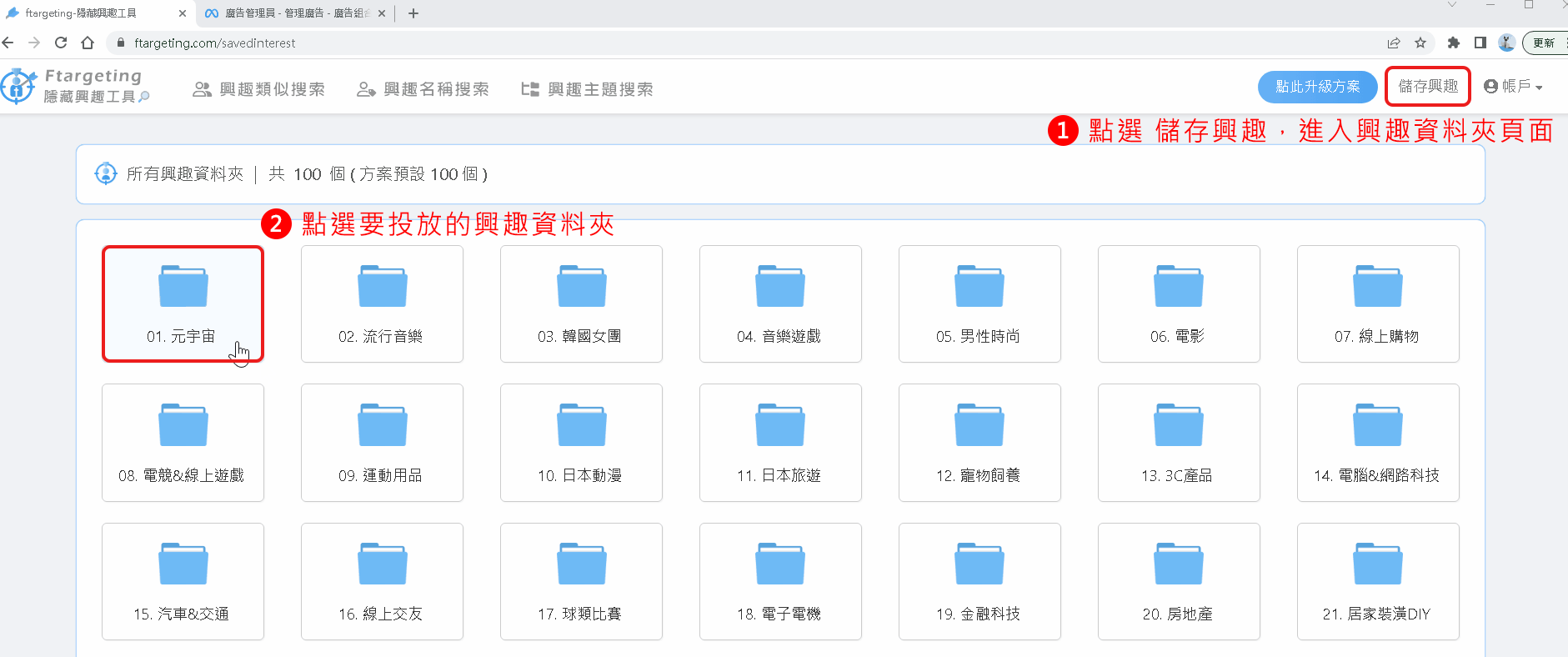1568x657 pixels.
Task: Click the 點此升級方案 upgrade button
Action: click(x=1317, y=87)
